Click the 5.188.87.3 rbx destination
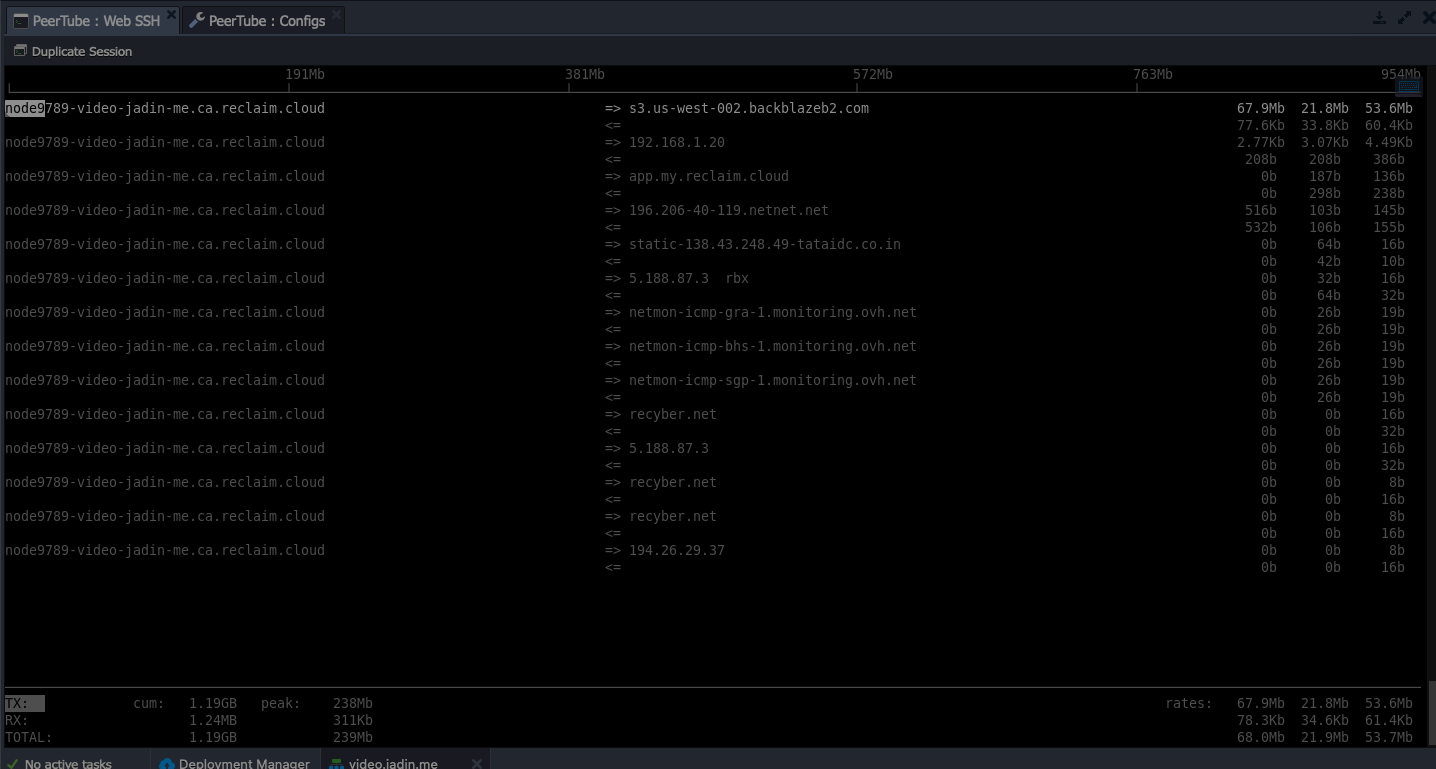Screen dimensions: 1436x769 (x=689, y=278)
